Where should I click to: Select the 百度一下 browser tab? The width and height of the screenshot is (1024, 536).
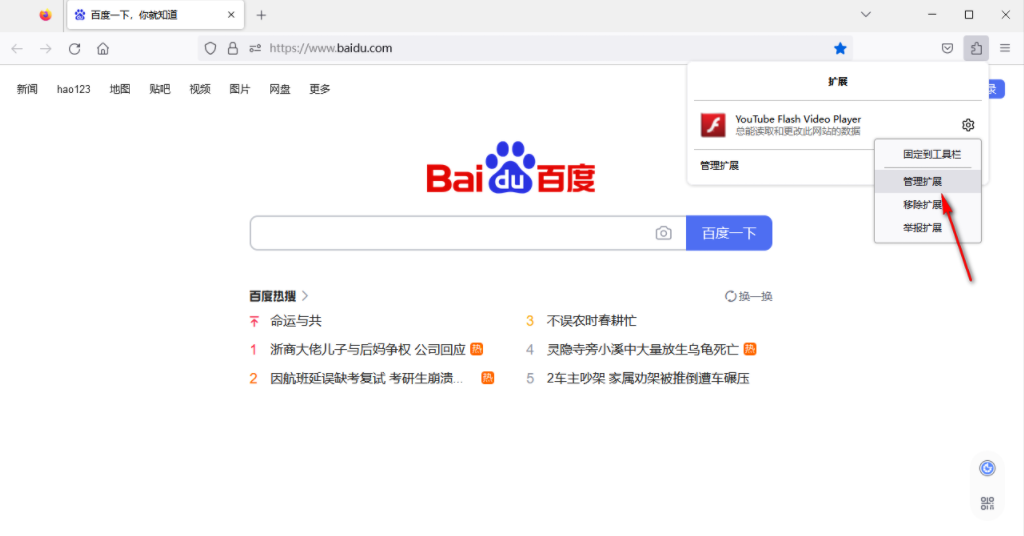155,15
